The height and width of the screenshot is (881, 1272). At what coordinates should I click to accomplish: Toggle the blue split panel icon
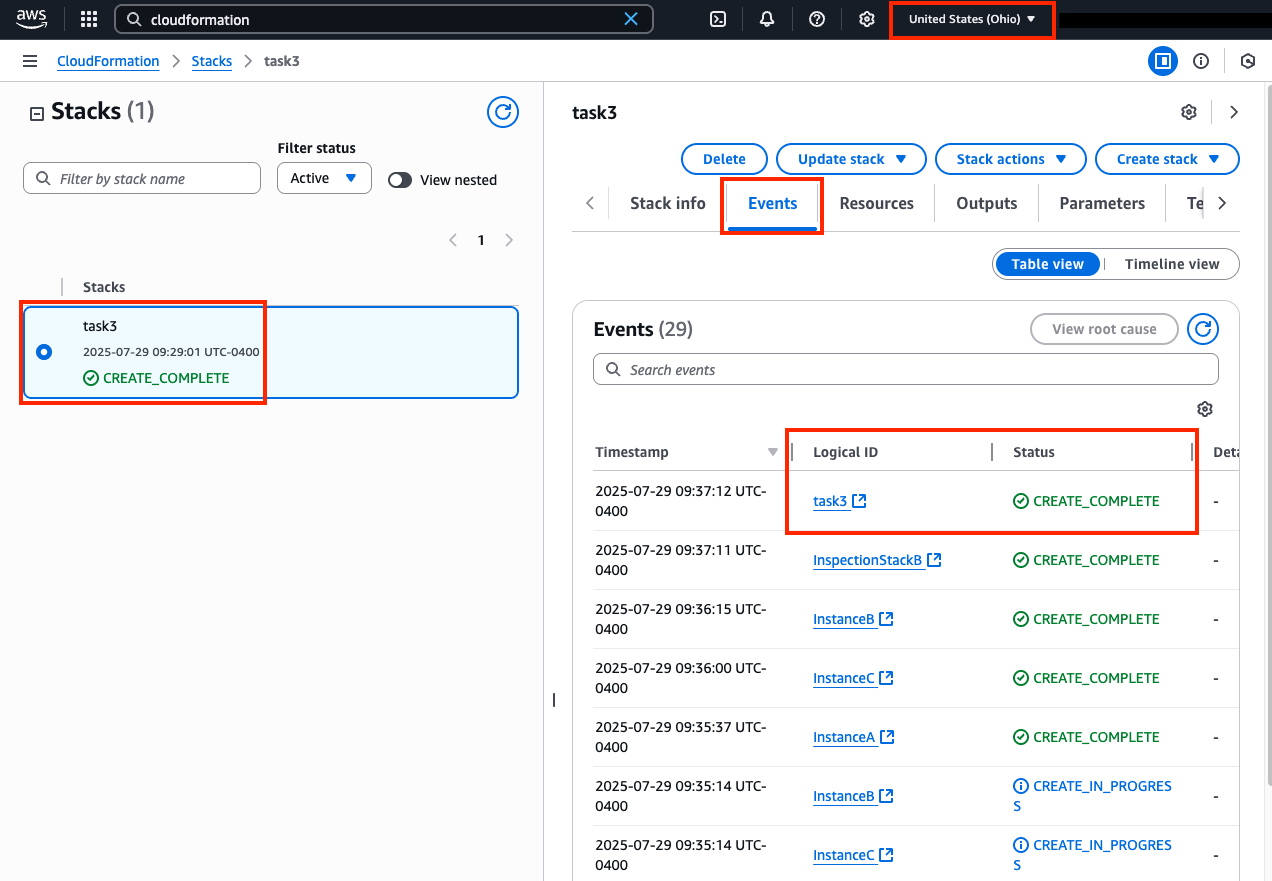[1162, 61]
